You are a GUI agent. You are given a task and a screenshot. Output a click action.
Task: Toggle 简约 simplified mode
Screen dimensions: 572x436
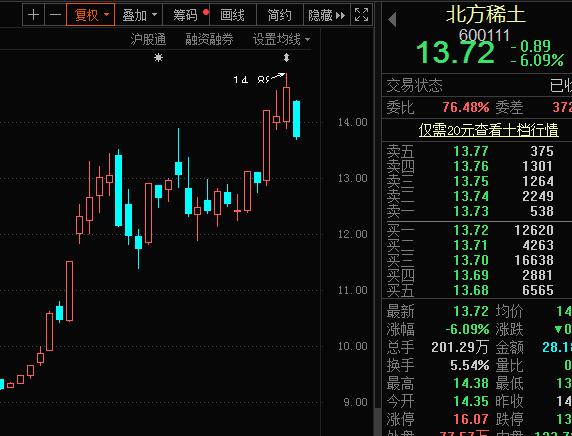pyautogui.click(x=280, y=15)
